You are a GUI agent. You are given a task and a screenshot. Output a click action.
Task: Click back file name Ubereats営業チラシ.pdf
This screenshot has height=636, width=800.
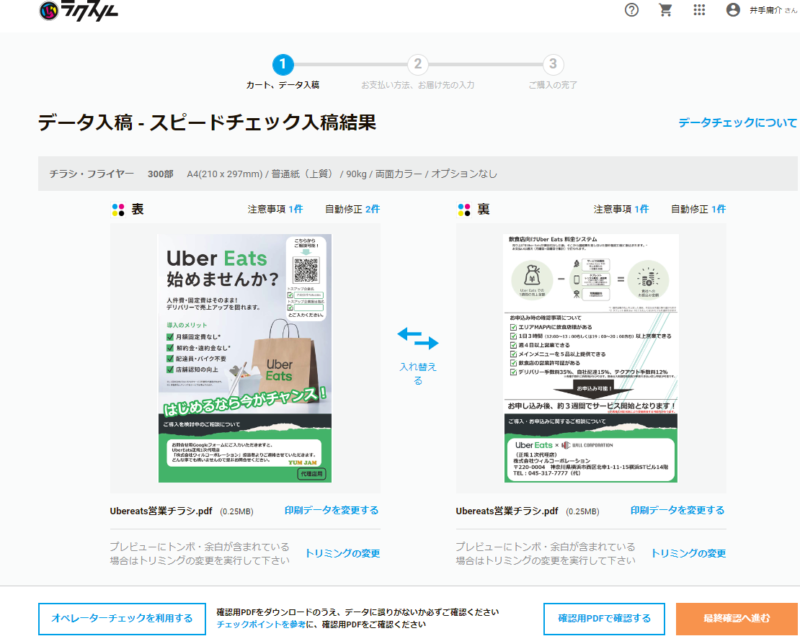pyautogui.click(x=507, y=511)
